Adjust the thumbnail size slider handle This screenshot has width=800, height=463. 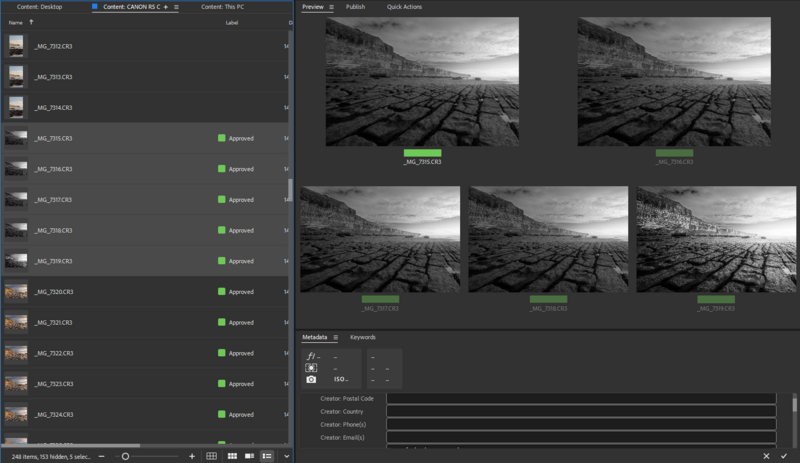coord(125,456)
